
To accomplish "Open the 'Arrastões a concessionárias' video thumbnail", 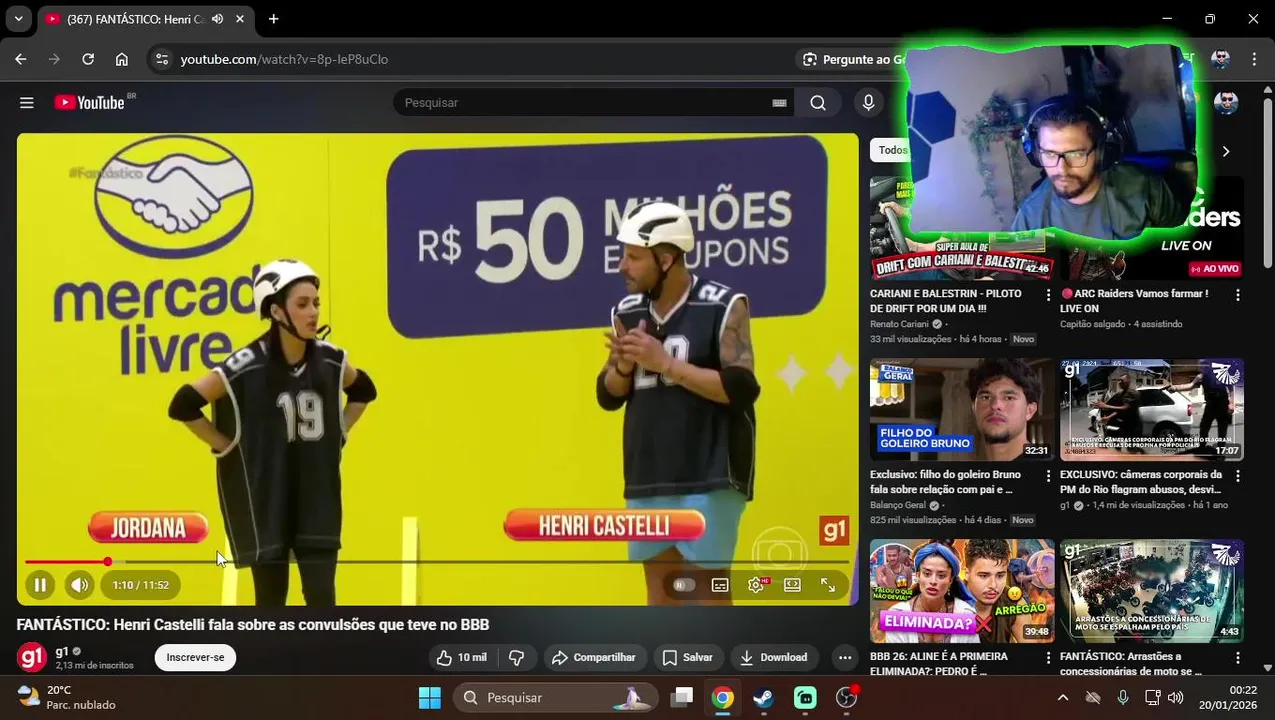I will click(1152, 590).
